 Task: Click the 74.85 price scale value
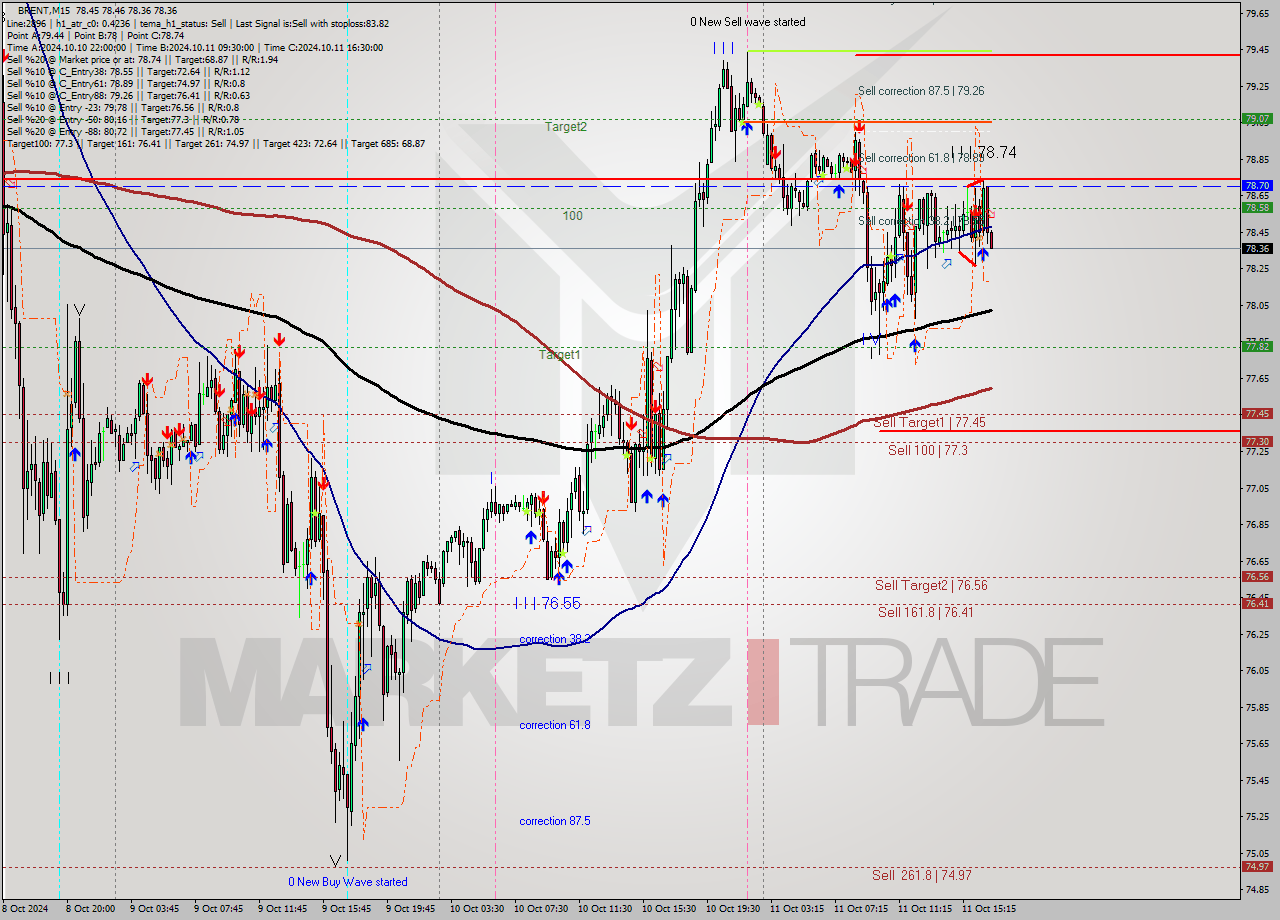click(x=1257, y=889)
